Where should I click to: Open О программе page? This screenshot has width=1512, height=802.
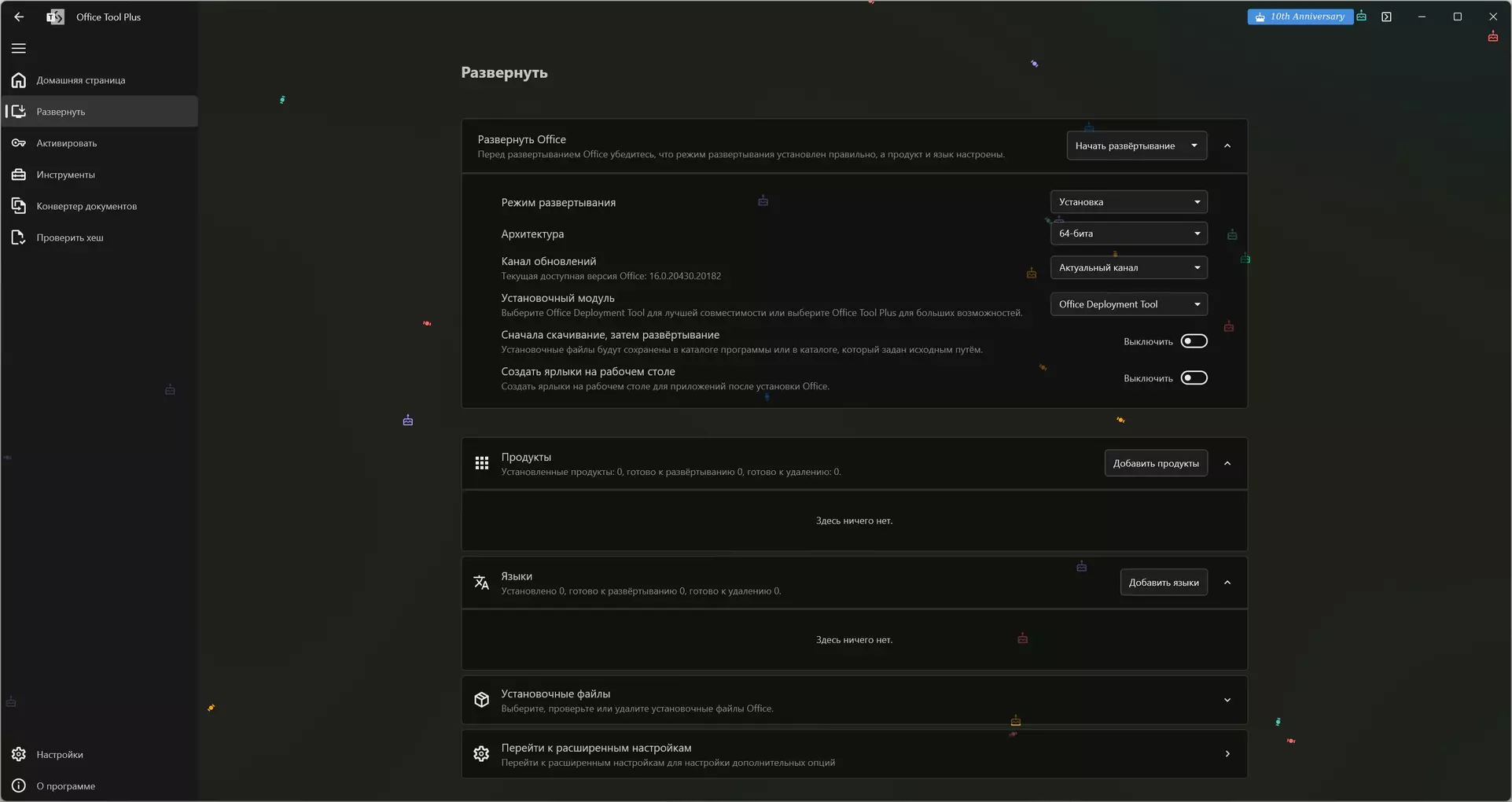point(100,786)
